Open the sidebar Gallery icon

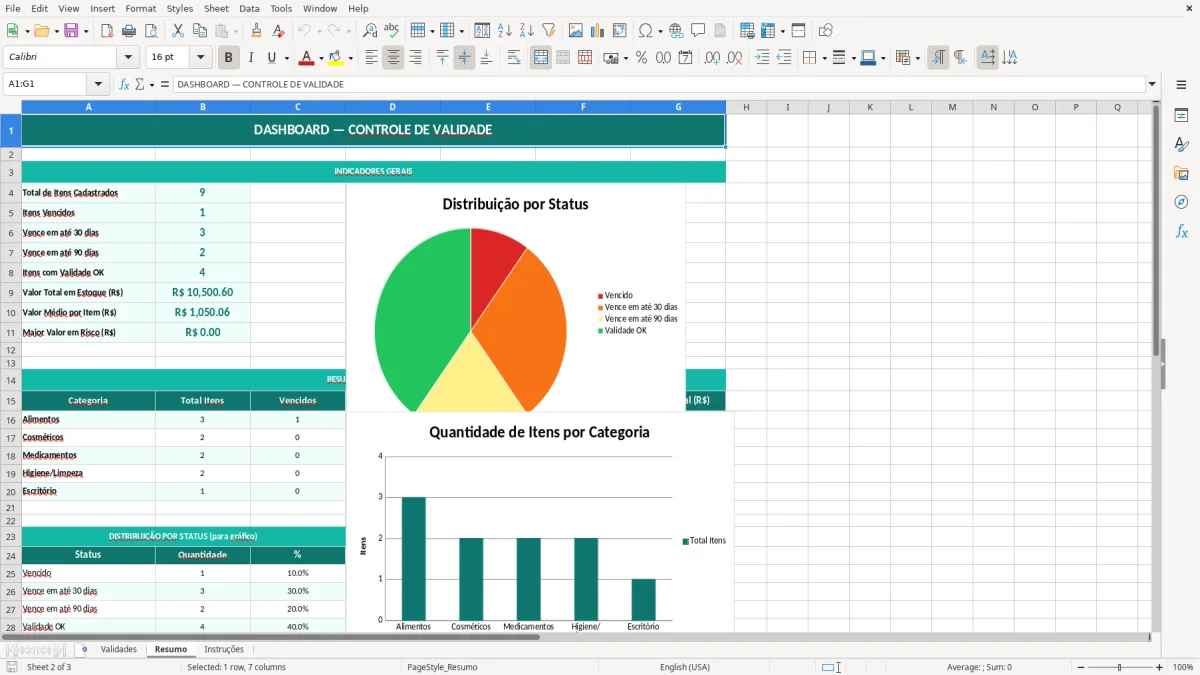click(x=1181, y=173)
